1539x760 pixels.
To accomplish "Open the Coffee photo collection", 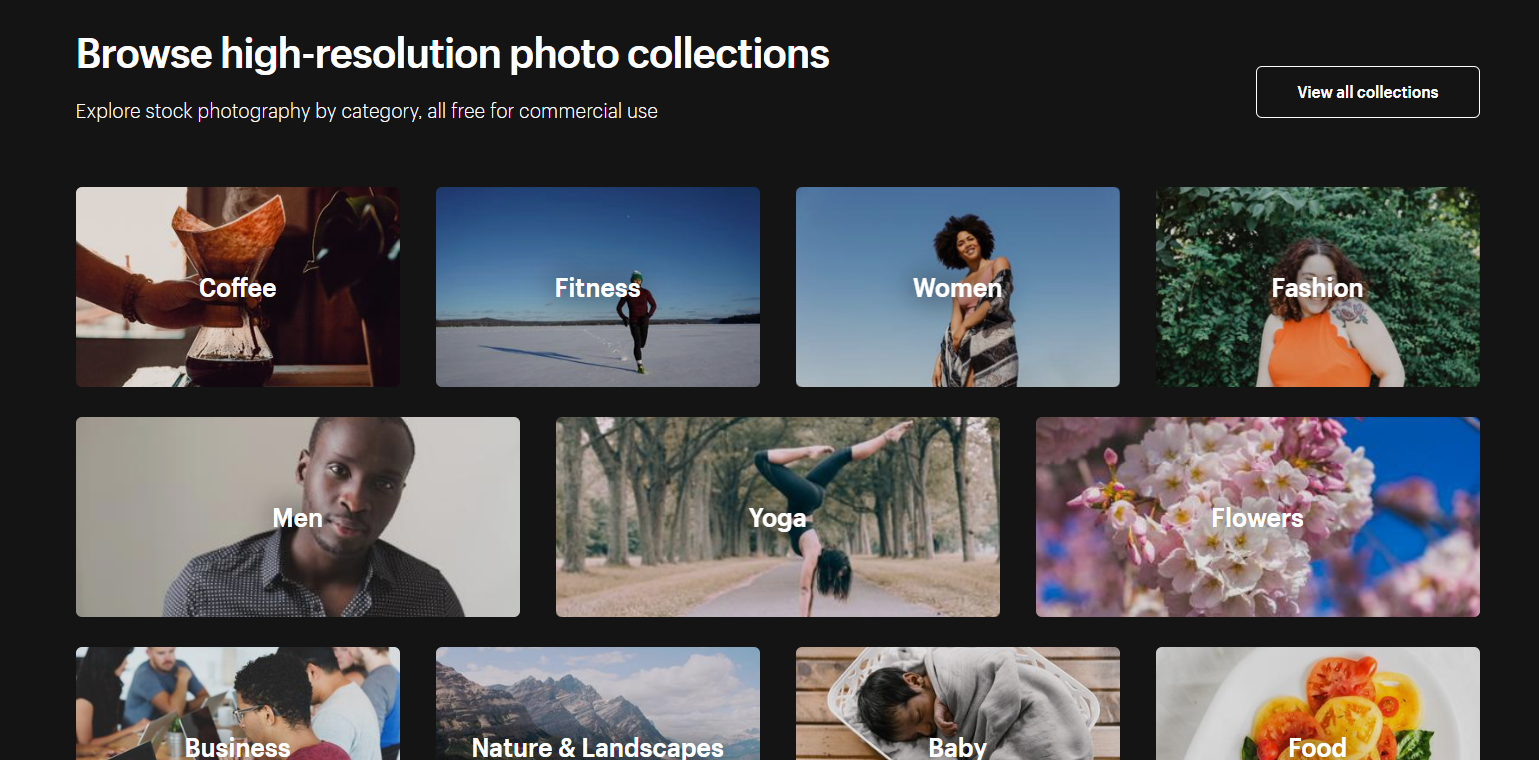I will (238, 287).
